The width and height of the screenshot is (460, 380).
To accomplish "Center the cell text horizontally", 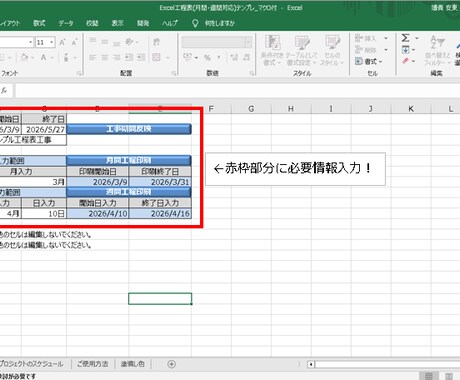I will coord(105,58).
